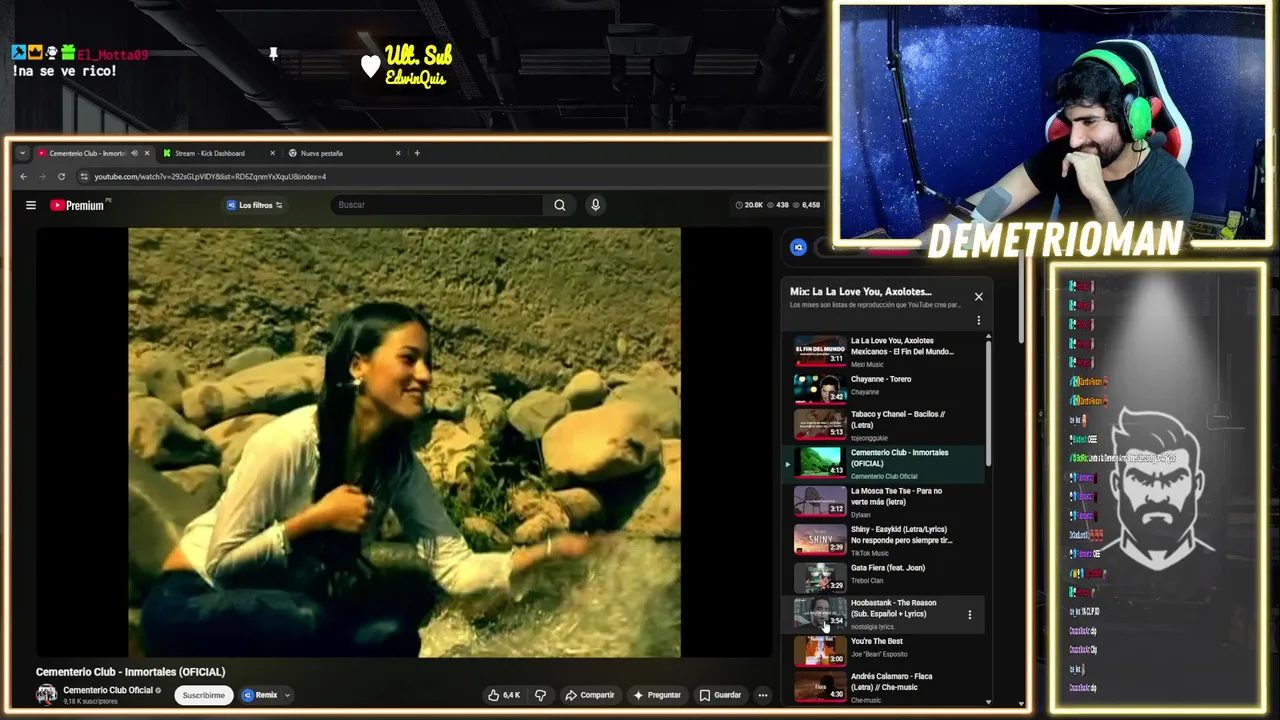Play Hoobastank - The Reason thumbnail
Screen dimensions: 1280x720
click(x=820, y=613)
